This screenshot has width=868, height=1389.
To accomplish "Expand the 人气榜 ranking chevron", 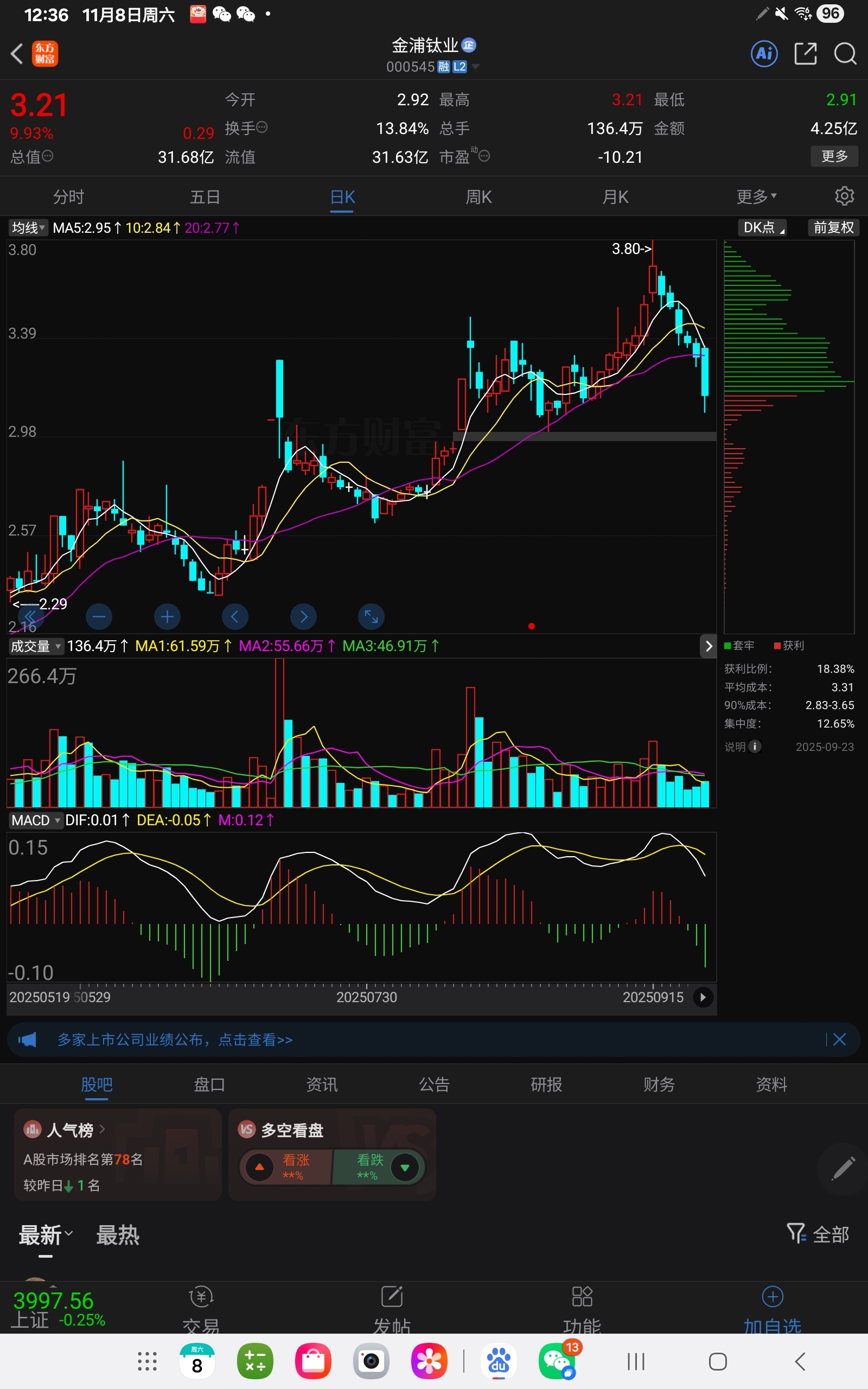I will coord(102,1129).
